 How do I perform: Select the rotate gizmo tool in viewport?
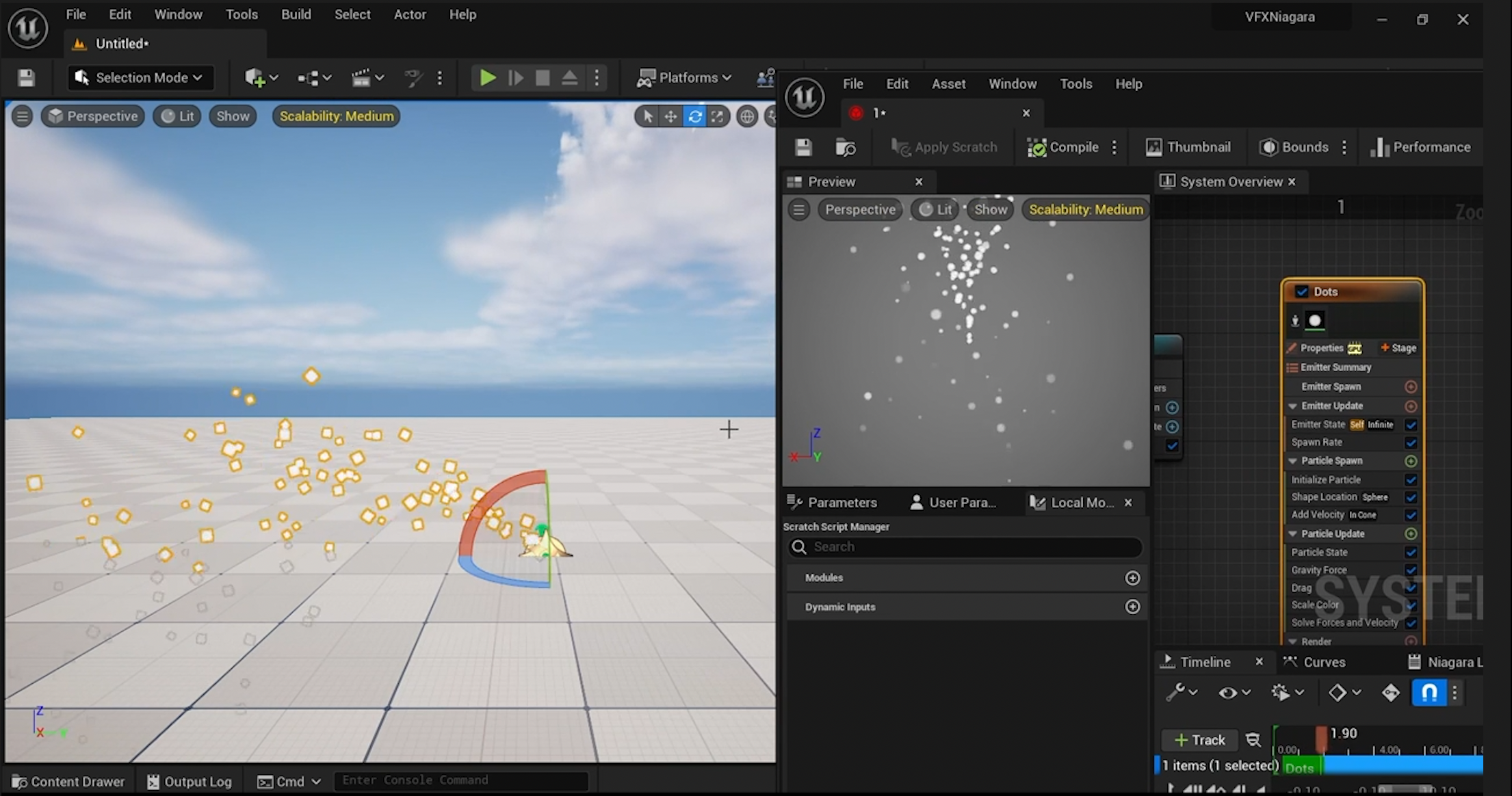[694, 116]
